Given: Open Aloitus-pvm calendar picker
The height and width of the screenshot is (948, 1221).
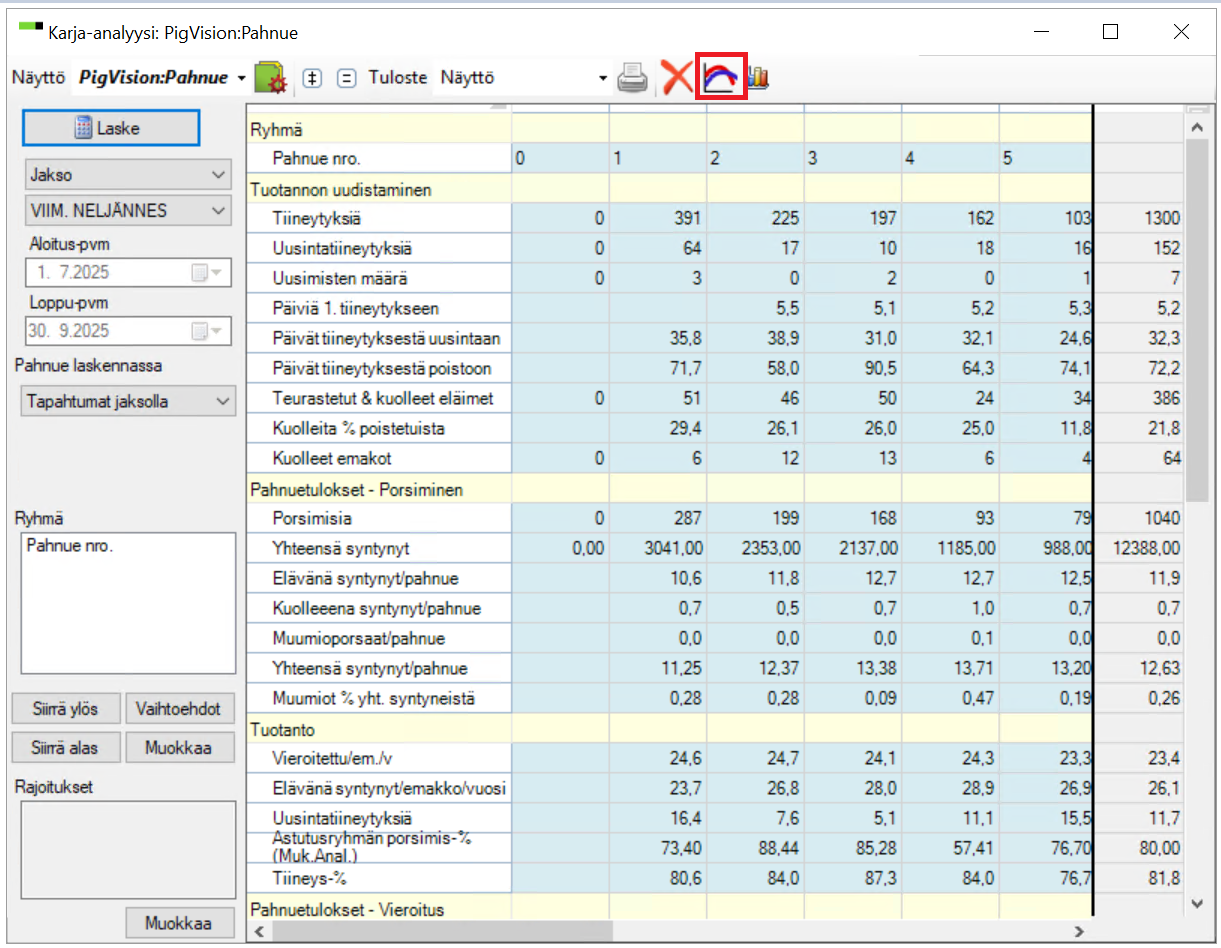Looking at the screenshot, I should click(x=206, y=273).
